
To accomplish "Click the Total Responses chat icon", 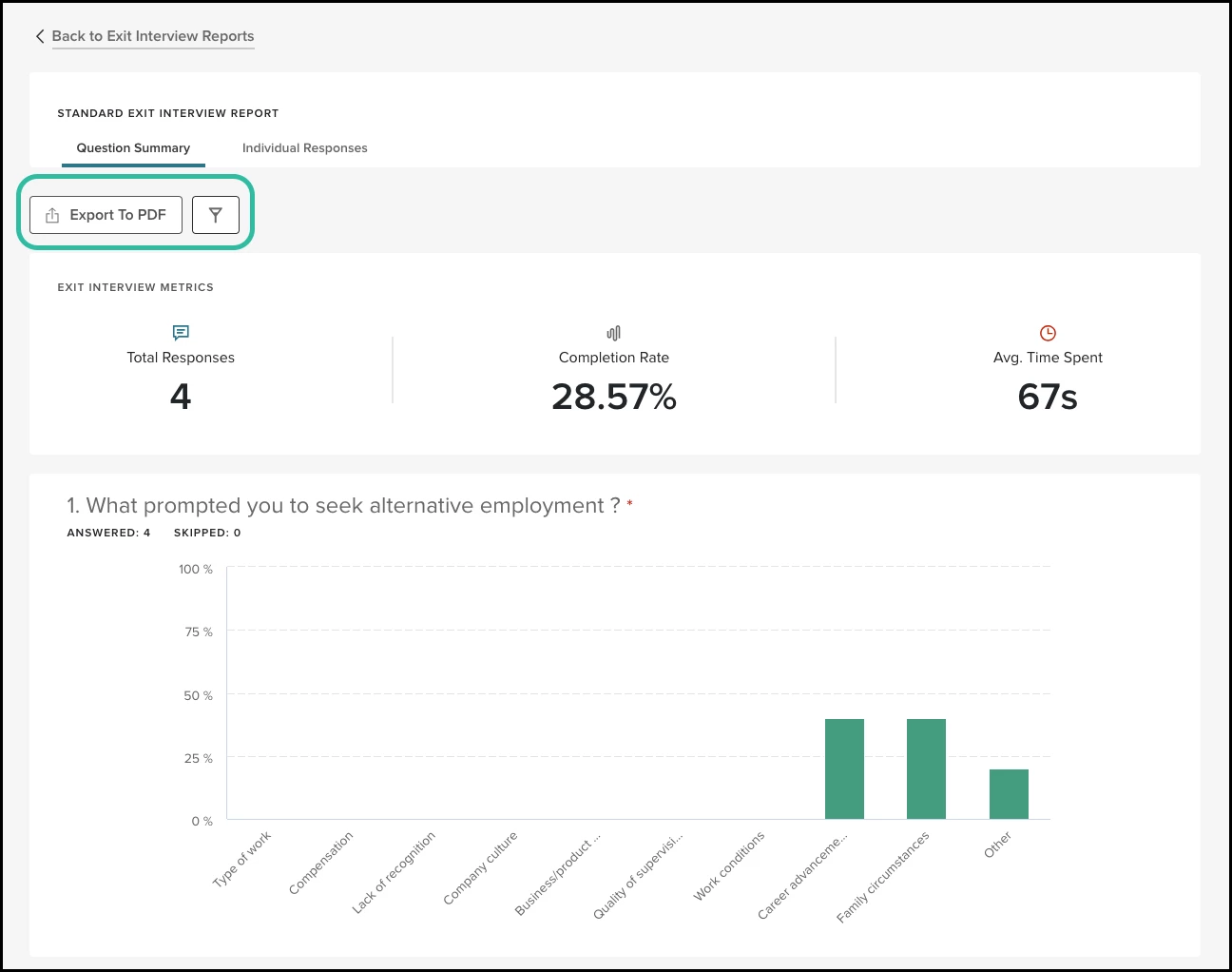I will [x=181, y=333].
